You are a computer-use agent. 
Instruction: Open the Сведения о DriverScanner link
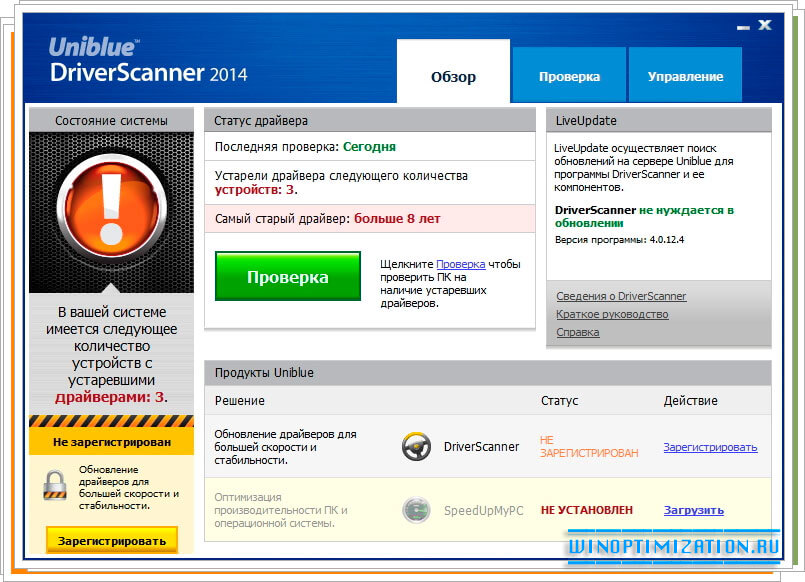click(620, 297)
